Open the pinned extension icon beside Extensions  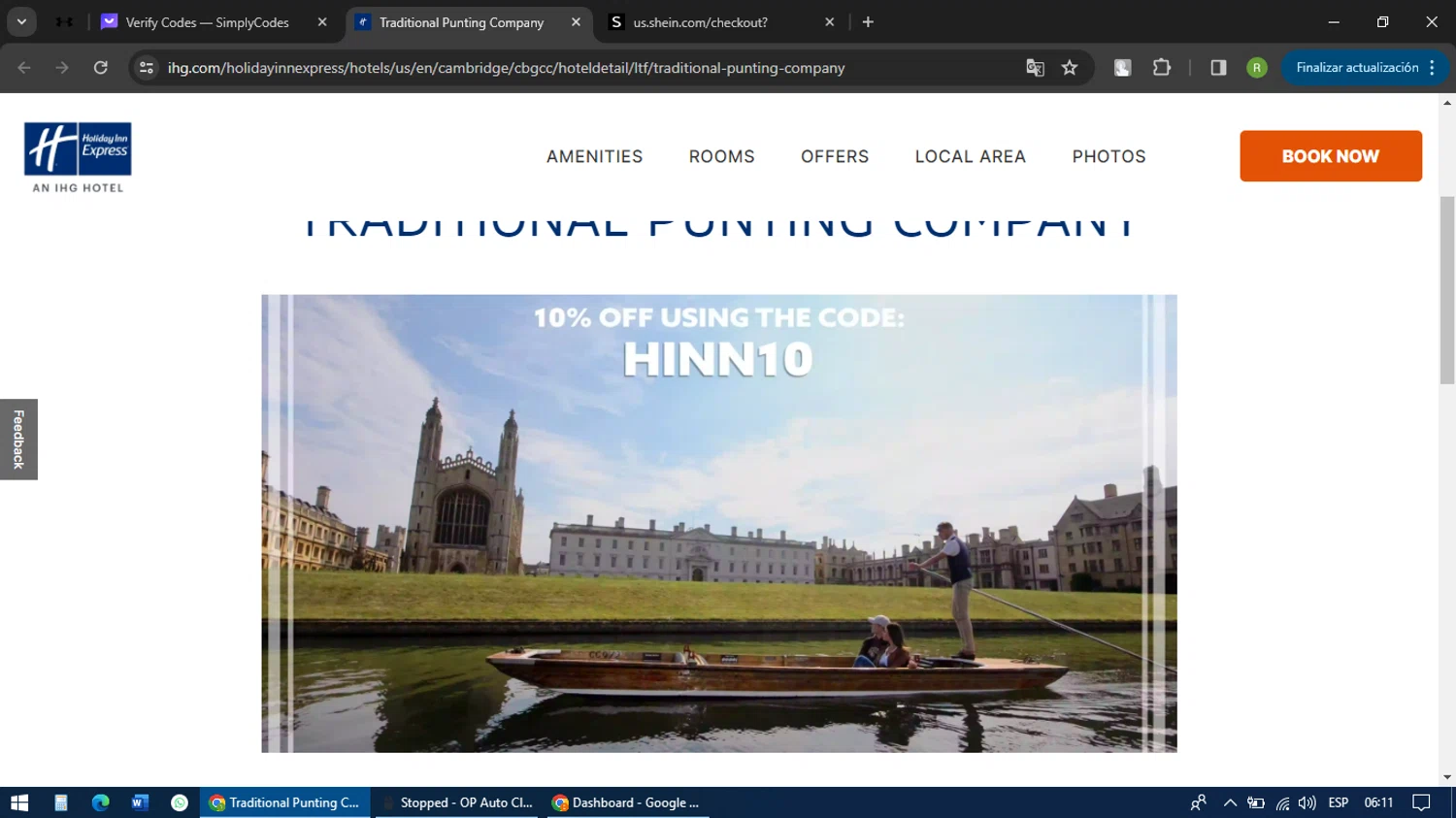point(1122,68)
